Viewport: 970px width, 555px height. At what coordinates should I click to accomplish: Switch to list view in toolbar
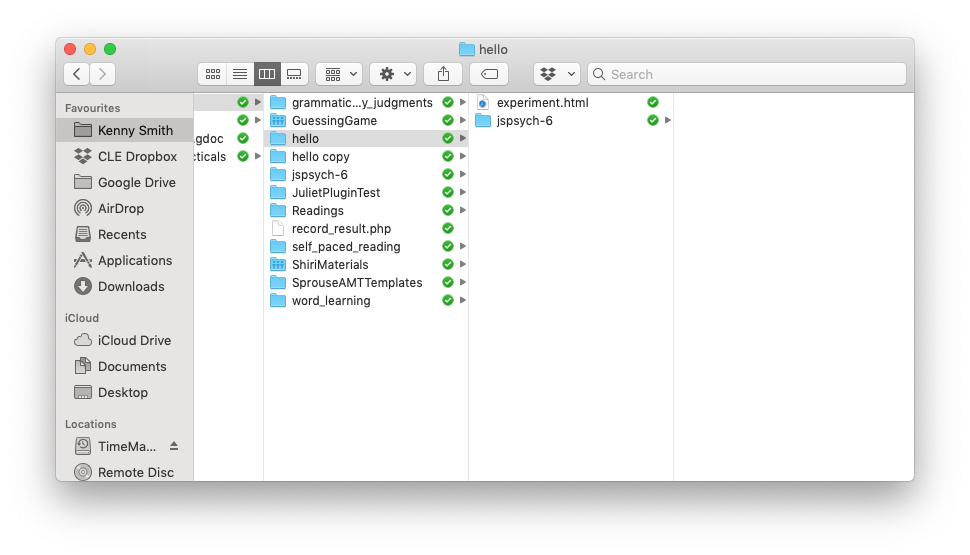click(x=239, y=74)
